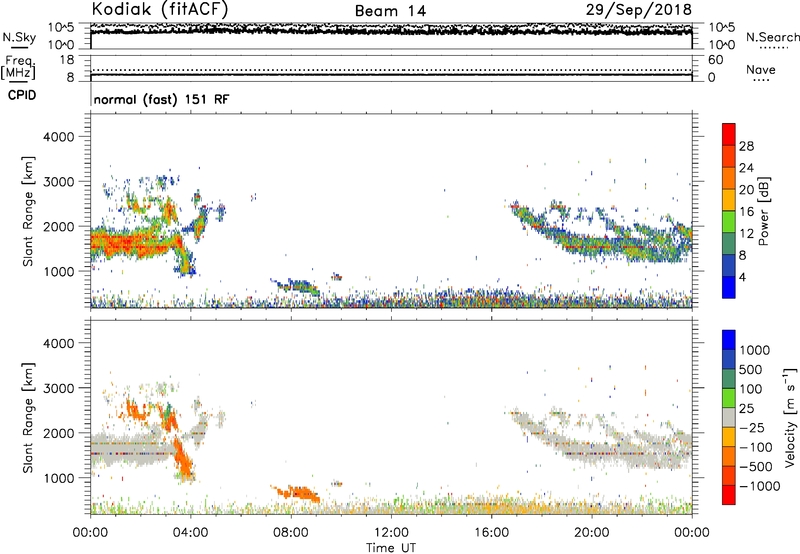Click the -25 value on Velocity colorbar
The width and height of the screenshot is (800, 554).
[x=753, y=428]
